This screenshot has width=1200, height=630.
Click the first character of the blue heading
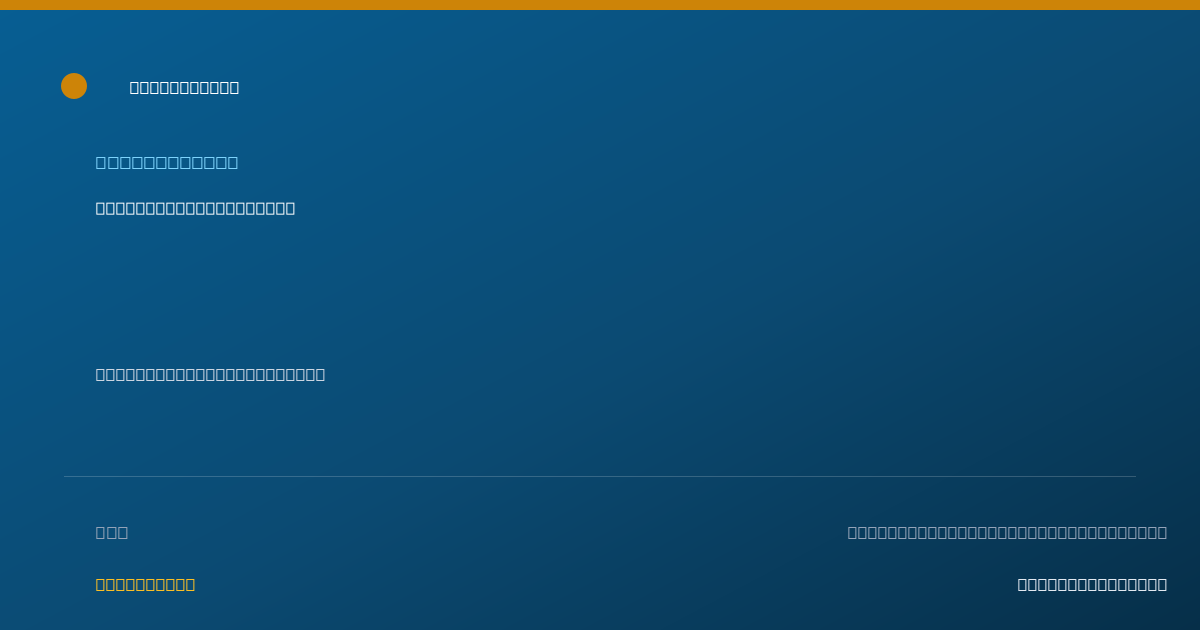[101, 162]
